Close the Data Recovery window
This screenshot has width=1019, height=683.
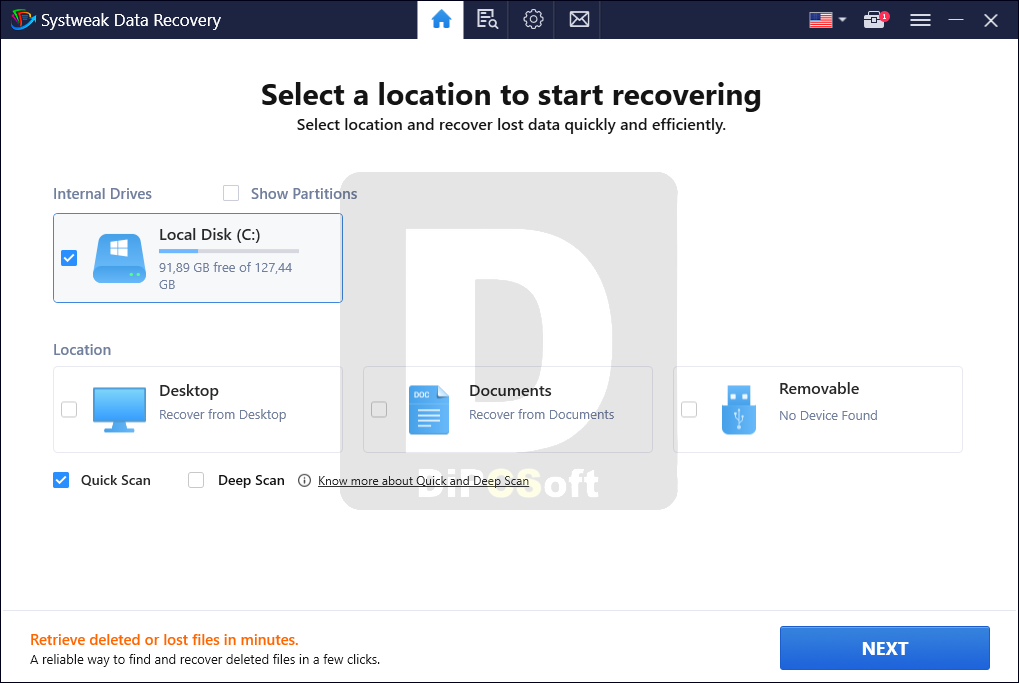[990, 20]
